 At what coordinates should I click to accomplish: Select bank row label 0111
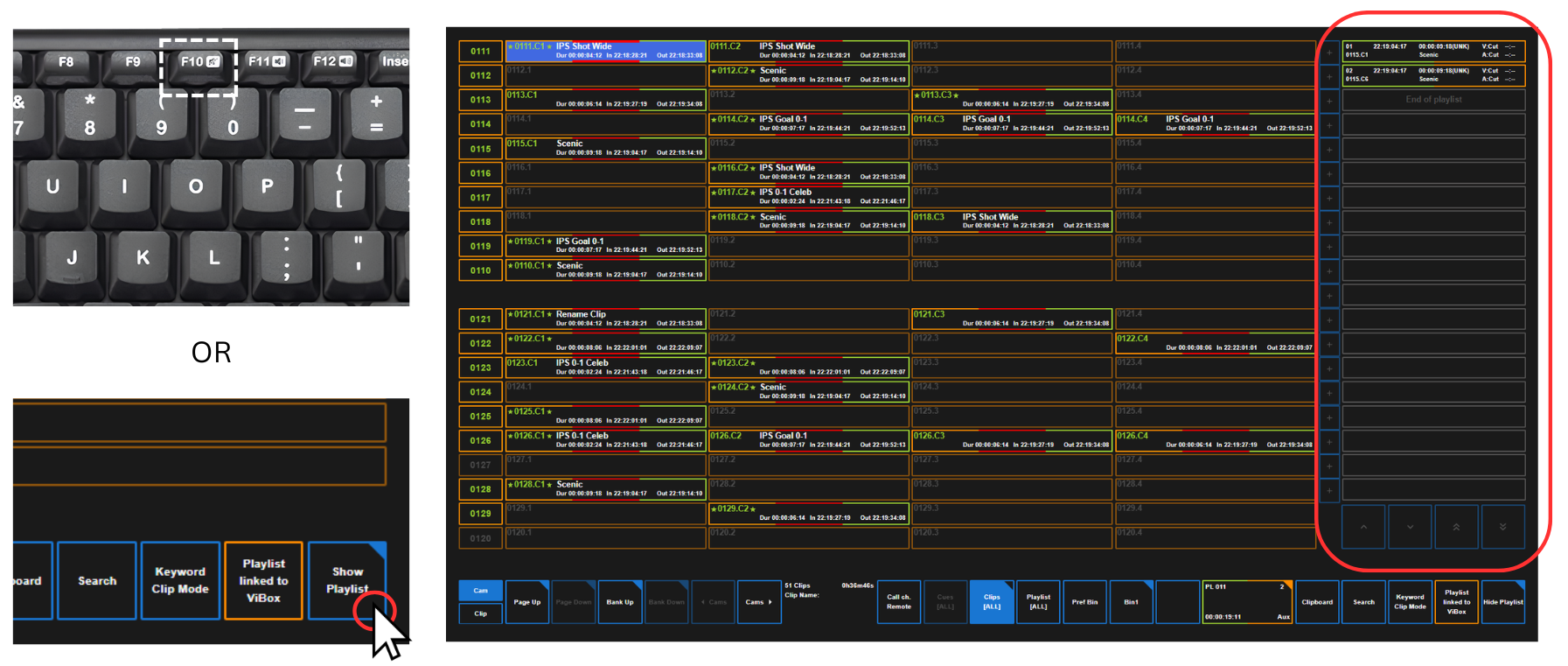click(x=481, y=52)
